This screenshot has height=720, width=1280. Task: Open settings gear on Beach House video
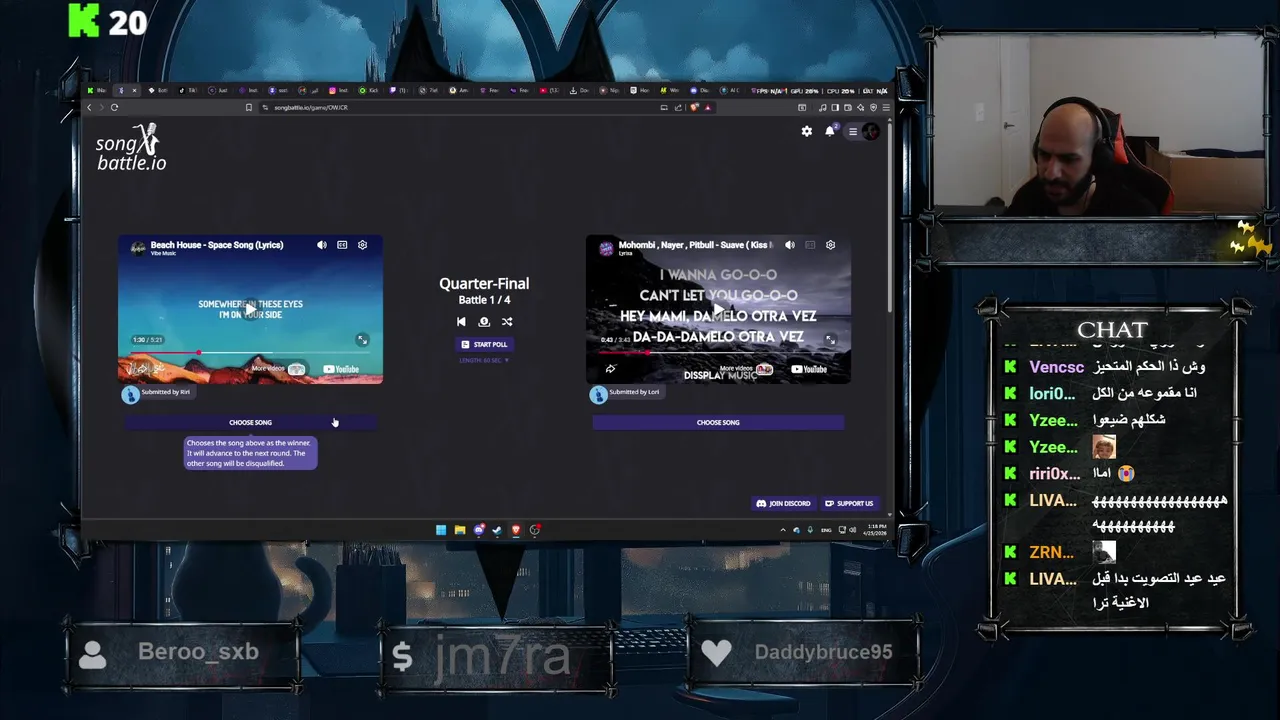pos(363,245)
